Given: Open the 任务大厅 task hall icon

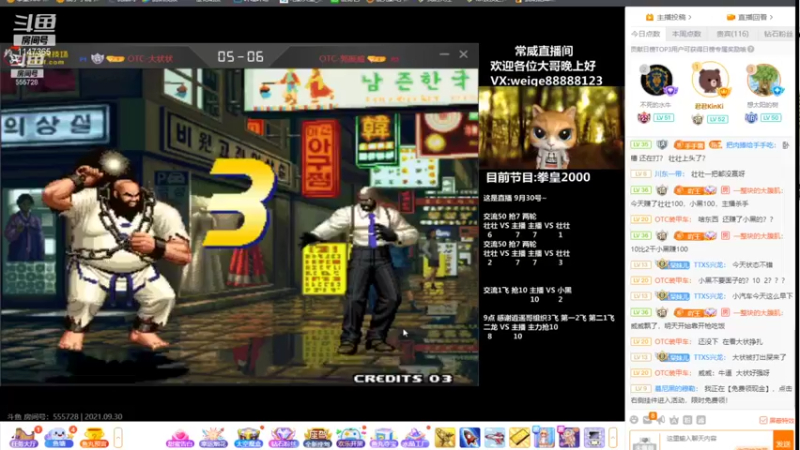Looking at the screenshot, I should tap(24, 437).
